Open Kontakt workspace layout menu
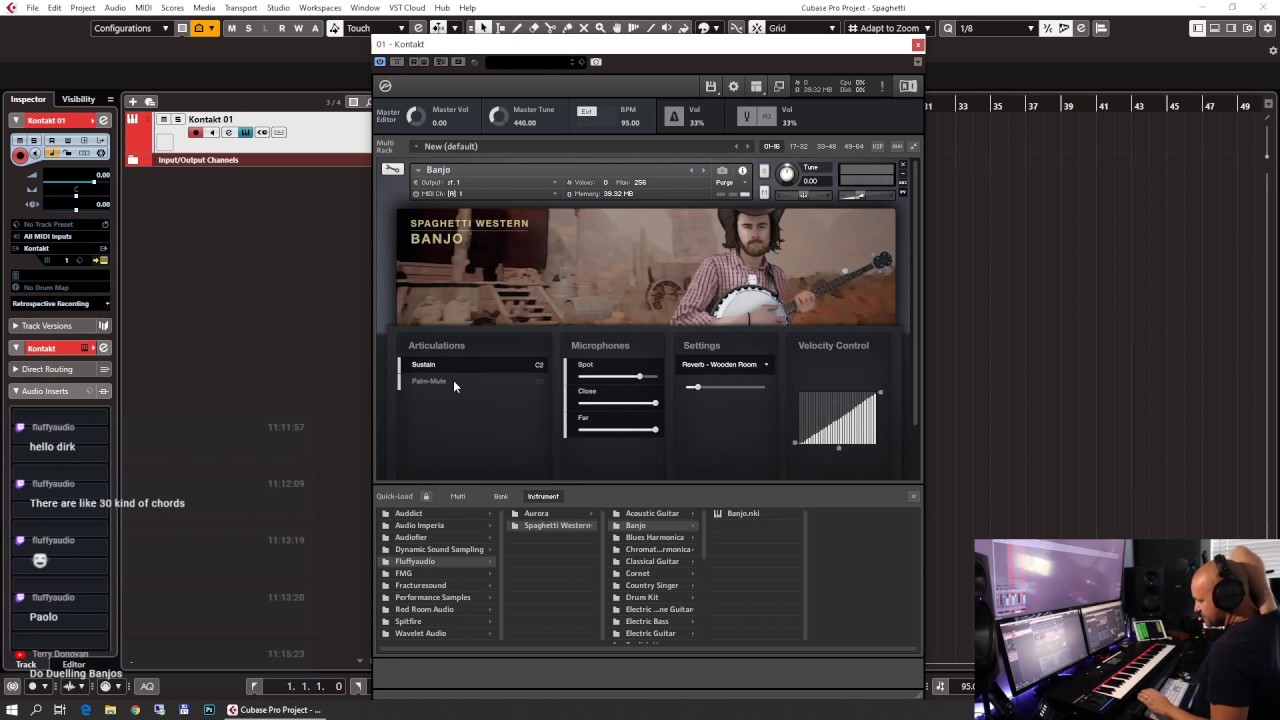The height and width of the screenshot is (720, 1280). (x=756, y=87)
